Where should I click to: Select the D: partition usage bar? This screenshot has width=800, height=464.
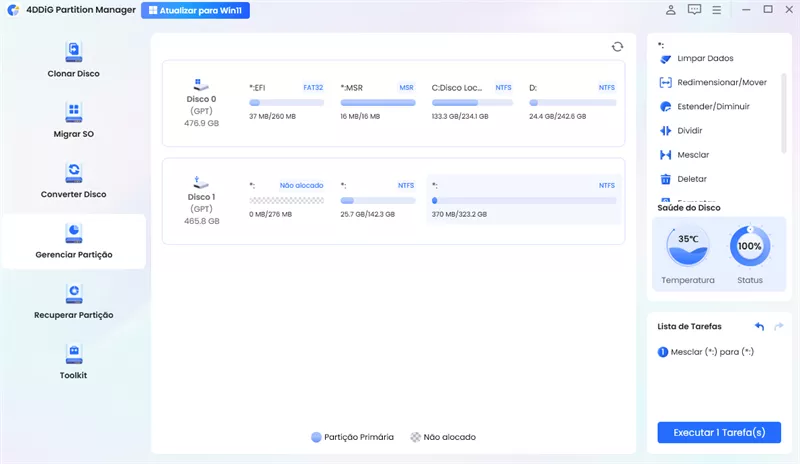(x=572, y=102)
